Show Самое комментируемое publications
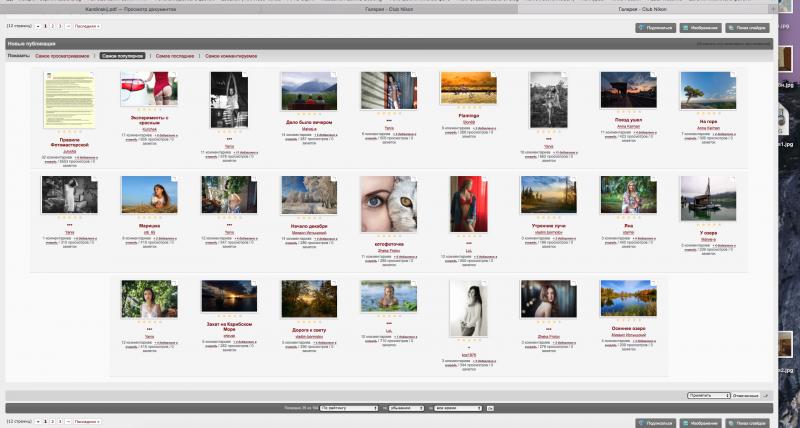The image size is (800, 428). 231,56
